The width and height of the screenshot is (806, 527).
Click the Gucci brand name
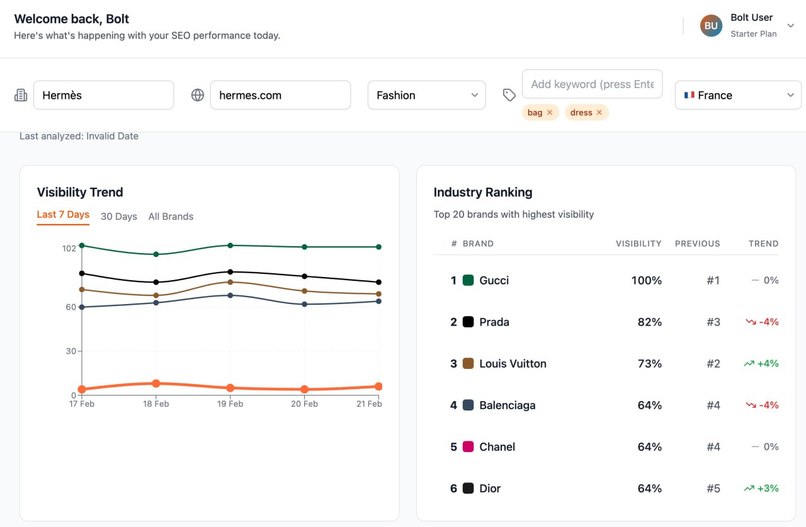tap(494, 280)
